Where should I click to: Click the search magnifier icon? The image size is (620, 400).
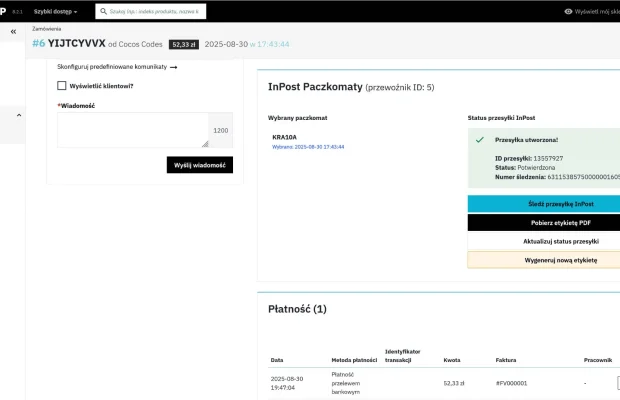click(x=104, y=11)
